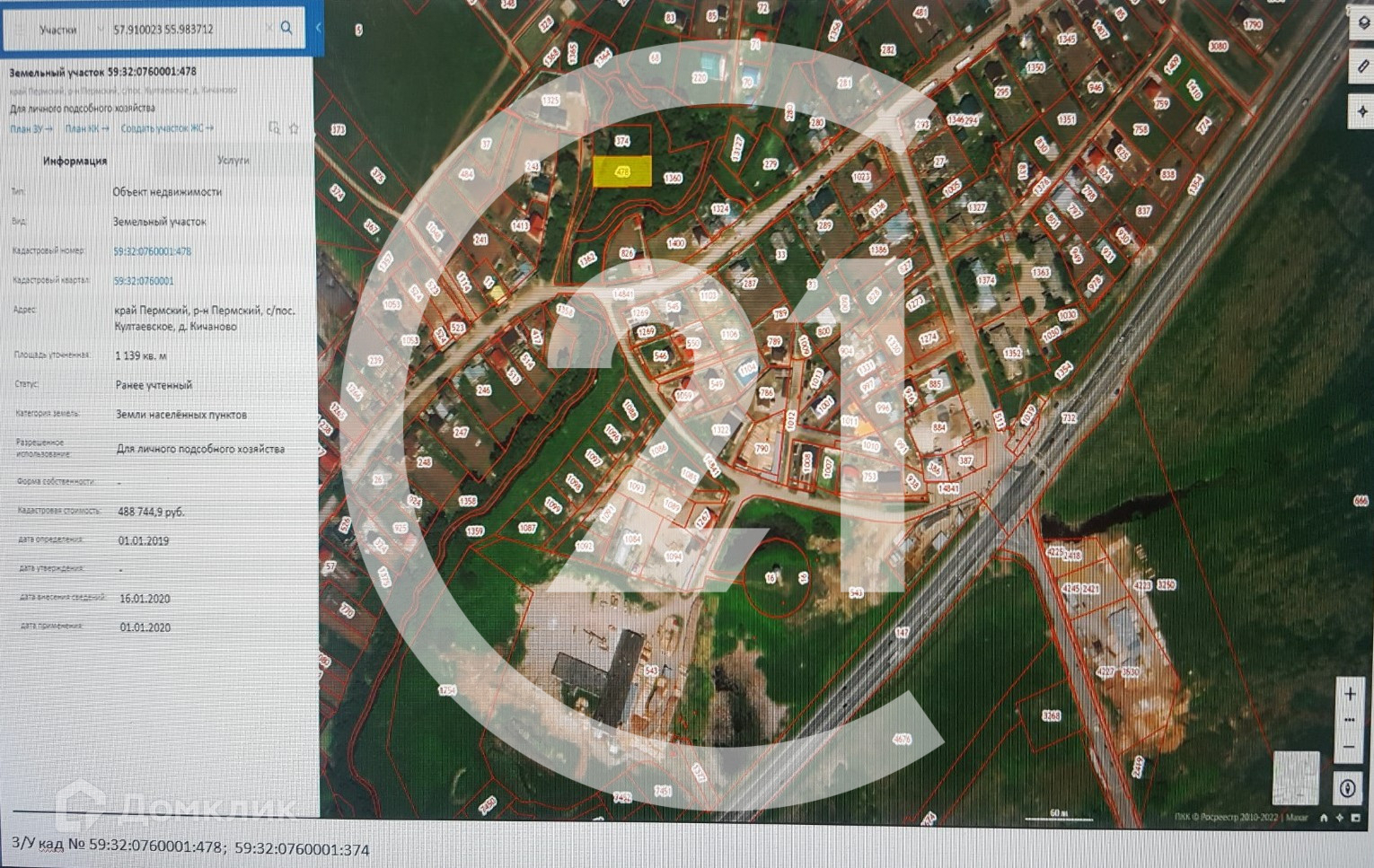Click the find-on-map icon beside star
This screenshot has height=868, width=1374.
pyautogui.click(x=275, y=128)
